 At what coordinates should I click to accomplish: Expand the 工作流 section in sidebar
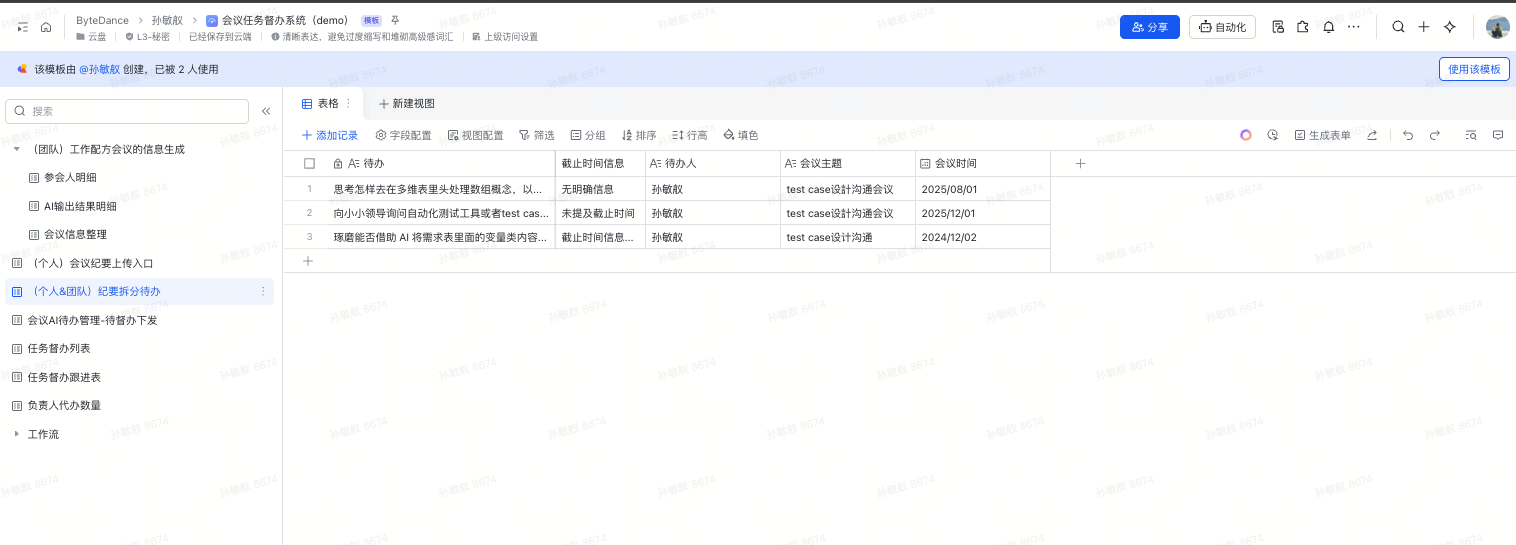(16, 434)
